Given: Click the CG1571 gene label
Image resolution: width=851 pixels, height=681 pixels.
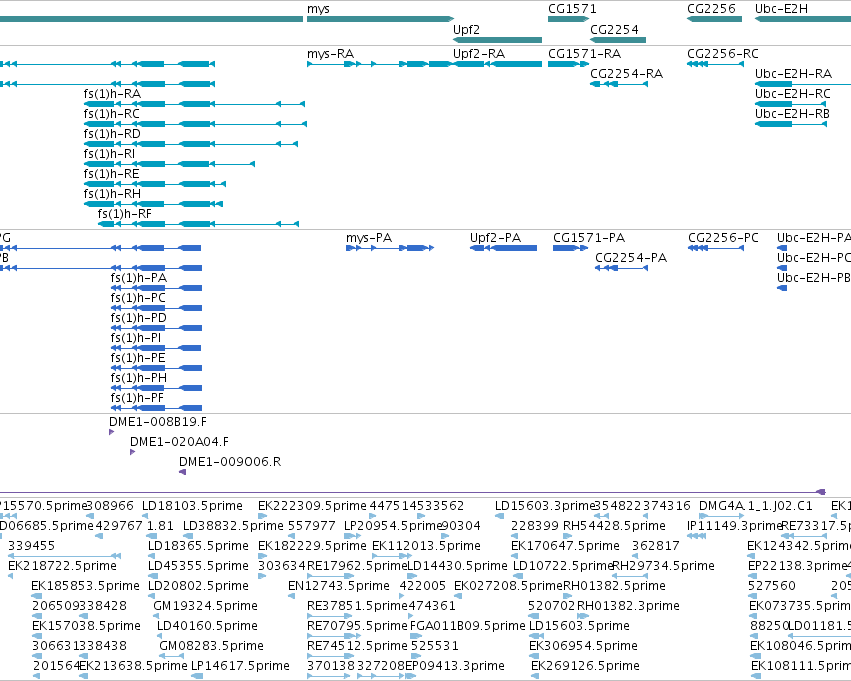Looking at the screenshot, I should 572,9.
